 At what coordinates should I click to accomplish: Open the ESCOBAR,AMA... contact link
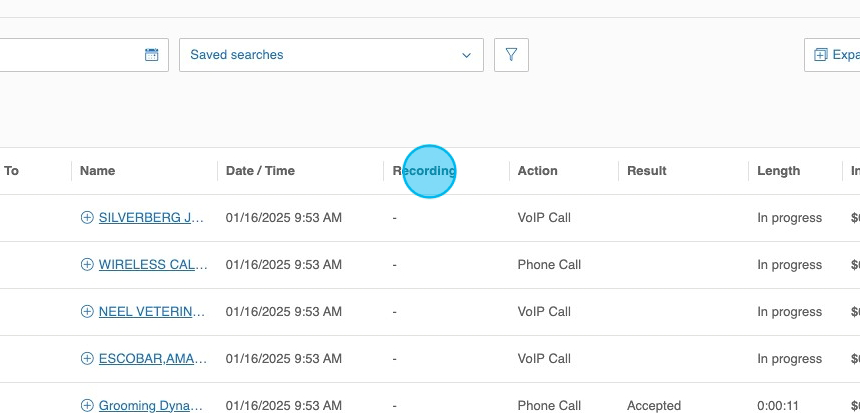(x=153, y=359)
